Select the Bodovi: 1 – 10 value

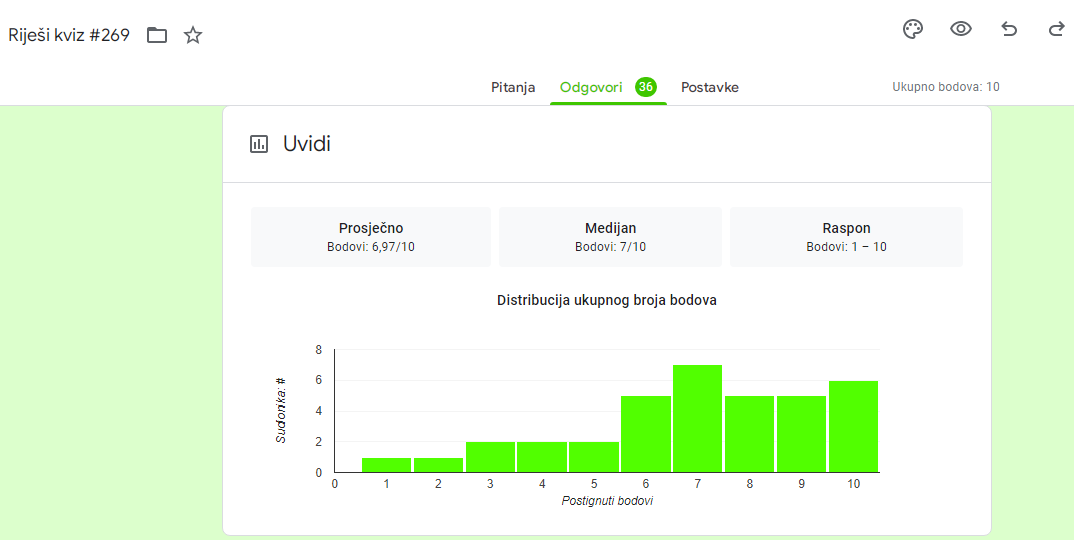[x=846, y=247]
